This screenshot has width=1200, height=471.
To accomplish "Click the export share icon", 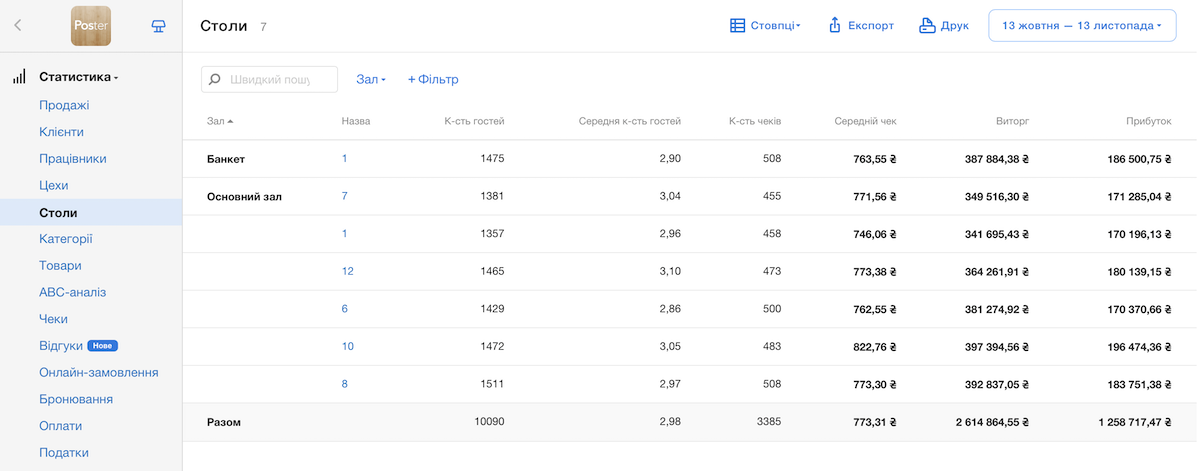I will point(834,26).
